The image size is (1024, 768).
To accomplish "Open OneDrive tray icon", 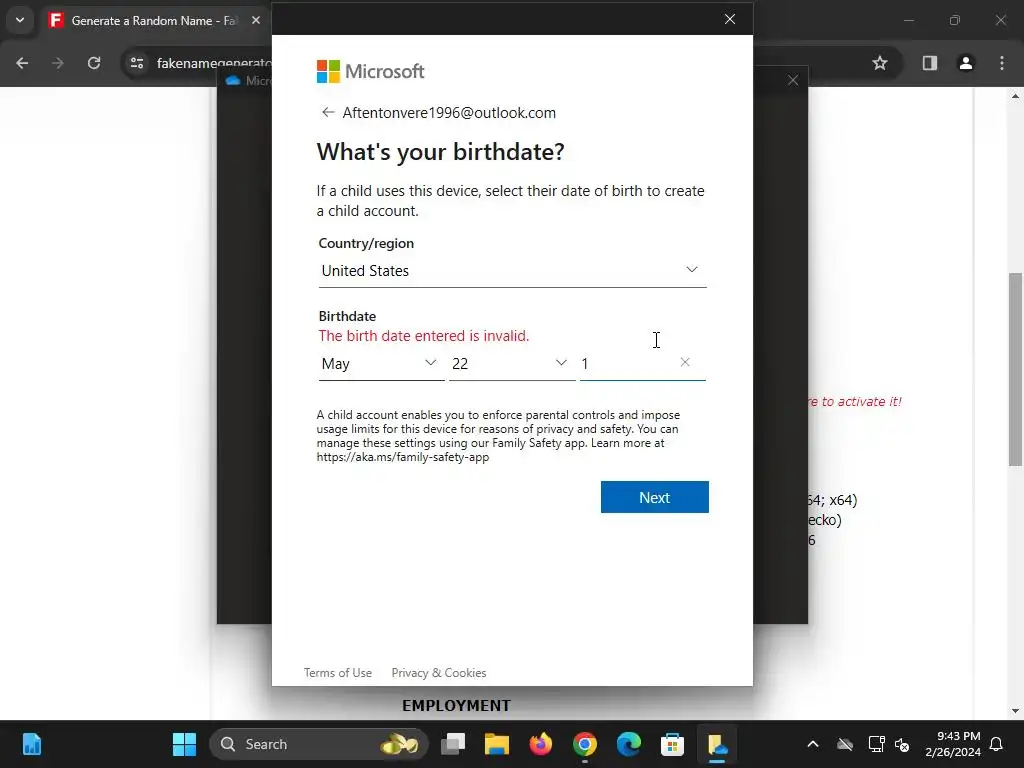I will point(845,744).
